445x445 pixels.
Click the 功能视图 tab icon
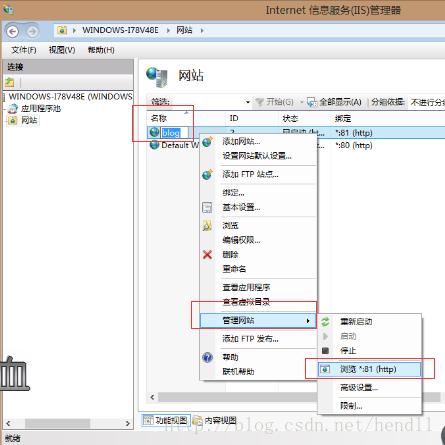(x=148, y=420)
